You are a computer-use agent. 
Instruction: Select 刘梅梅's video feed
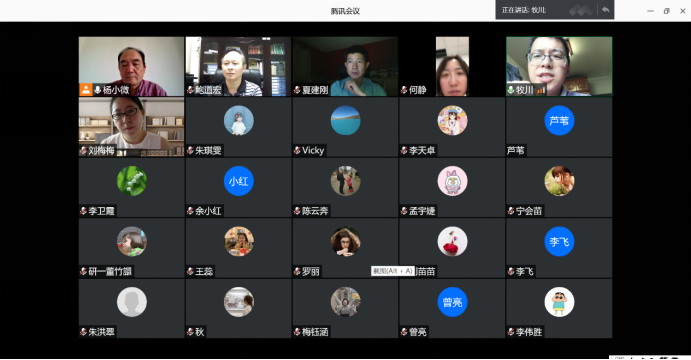click(131, 127)
